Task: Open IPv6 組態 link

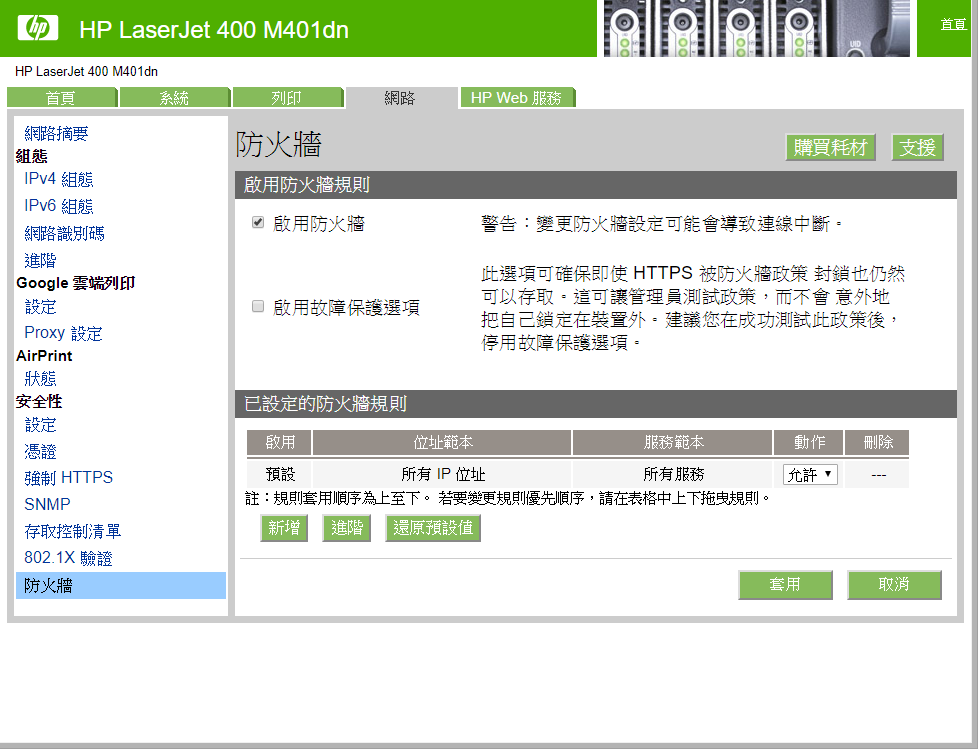Action: click(59, 206)
